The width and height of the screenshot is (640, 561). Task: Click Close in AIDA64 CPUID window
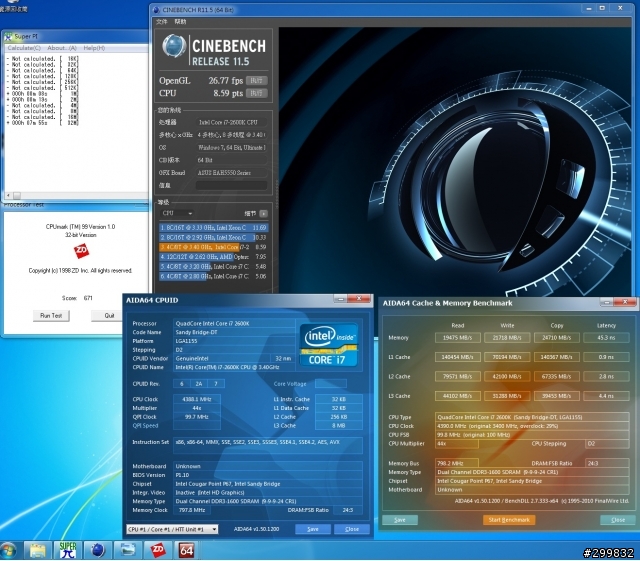[351, 529]
